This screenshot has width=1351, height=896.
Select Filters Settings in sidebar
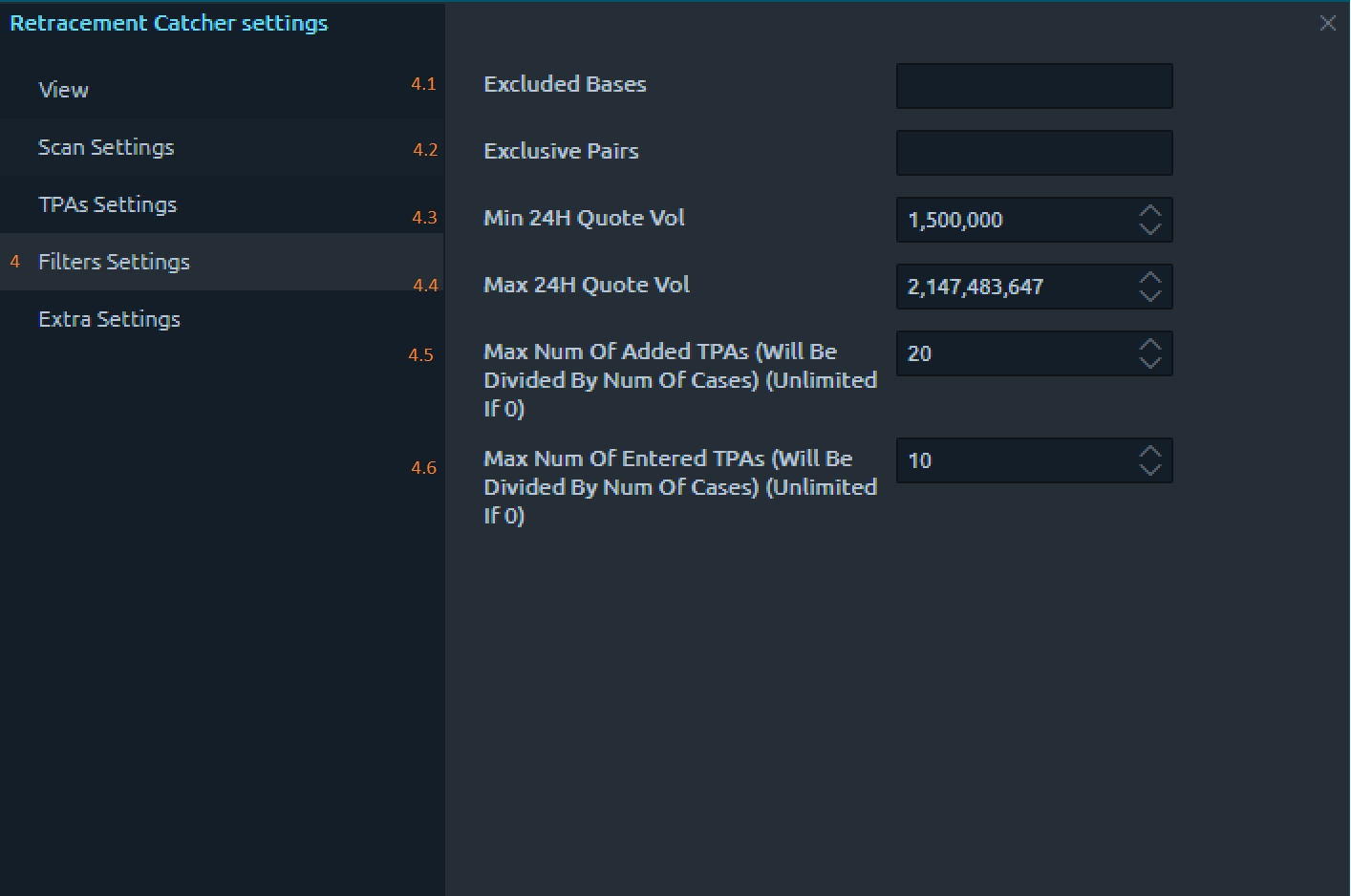click(114, 262)
